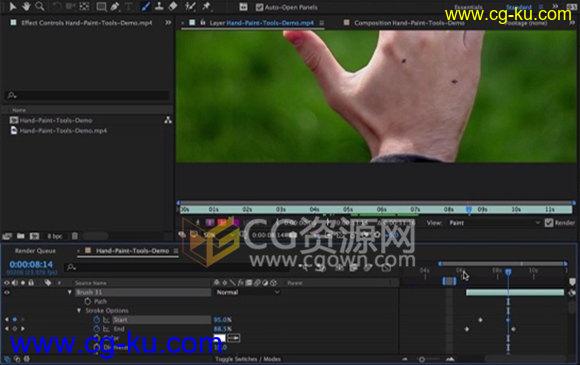Delete selected project item with trash icon
Image resolution: width=580 pixels, height=365 pixels.
pyautogui.click(x=74, y=236)
